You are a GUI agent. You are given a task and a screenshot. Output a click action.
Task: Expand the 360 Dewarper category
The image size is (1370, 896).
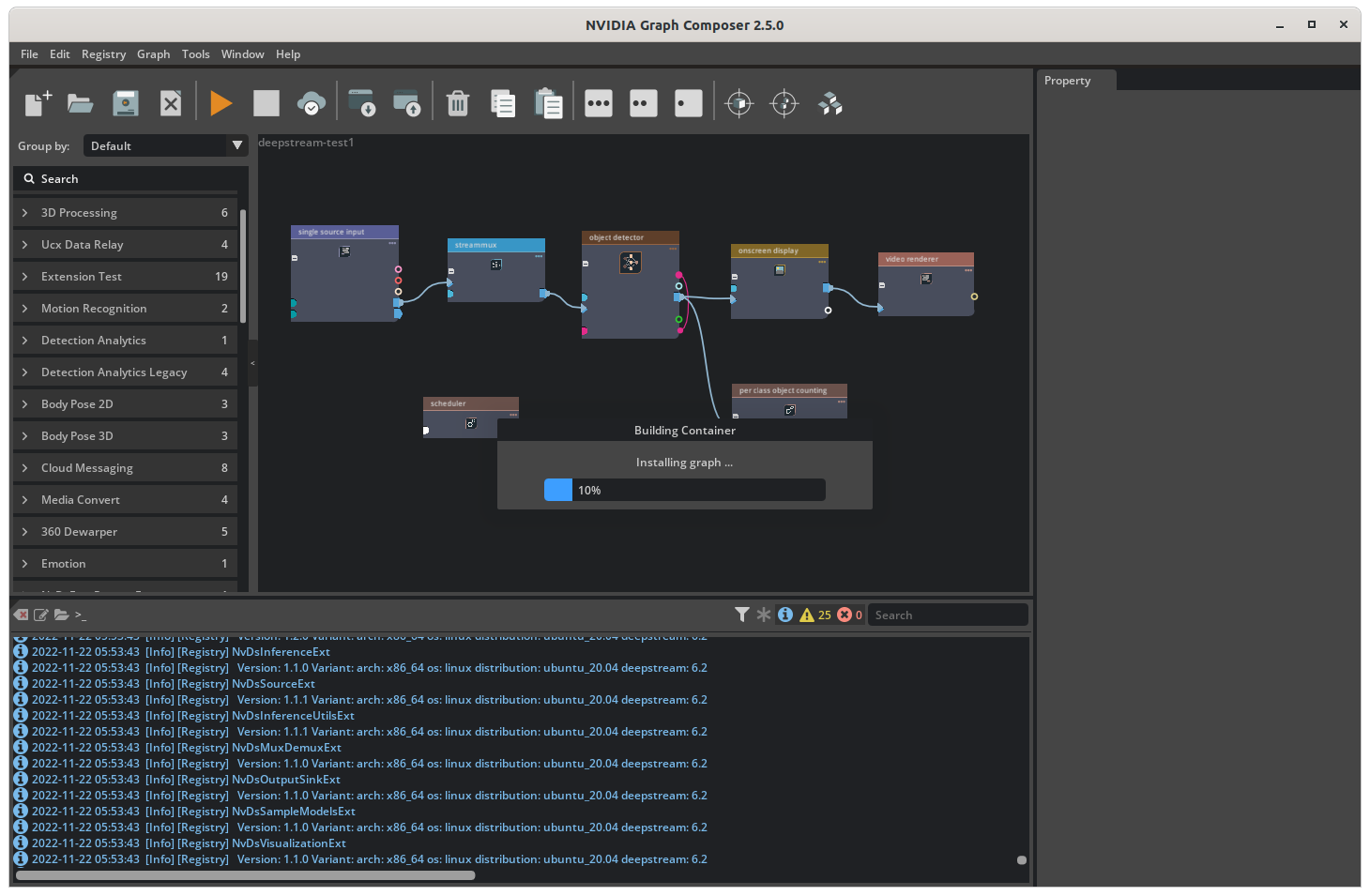tap(126, 532)
